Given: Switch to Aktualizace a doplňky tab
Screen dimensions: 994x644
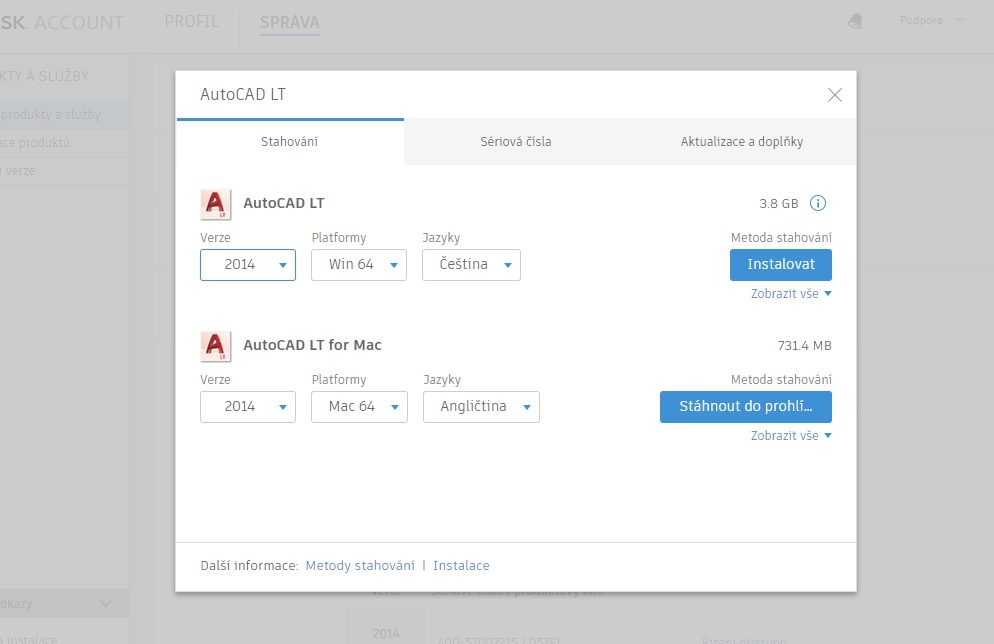Looking at the screenshot, I should point(742,142).
